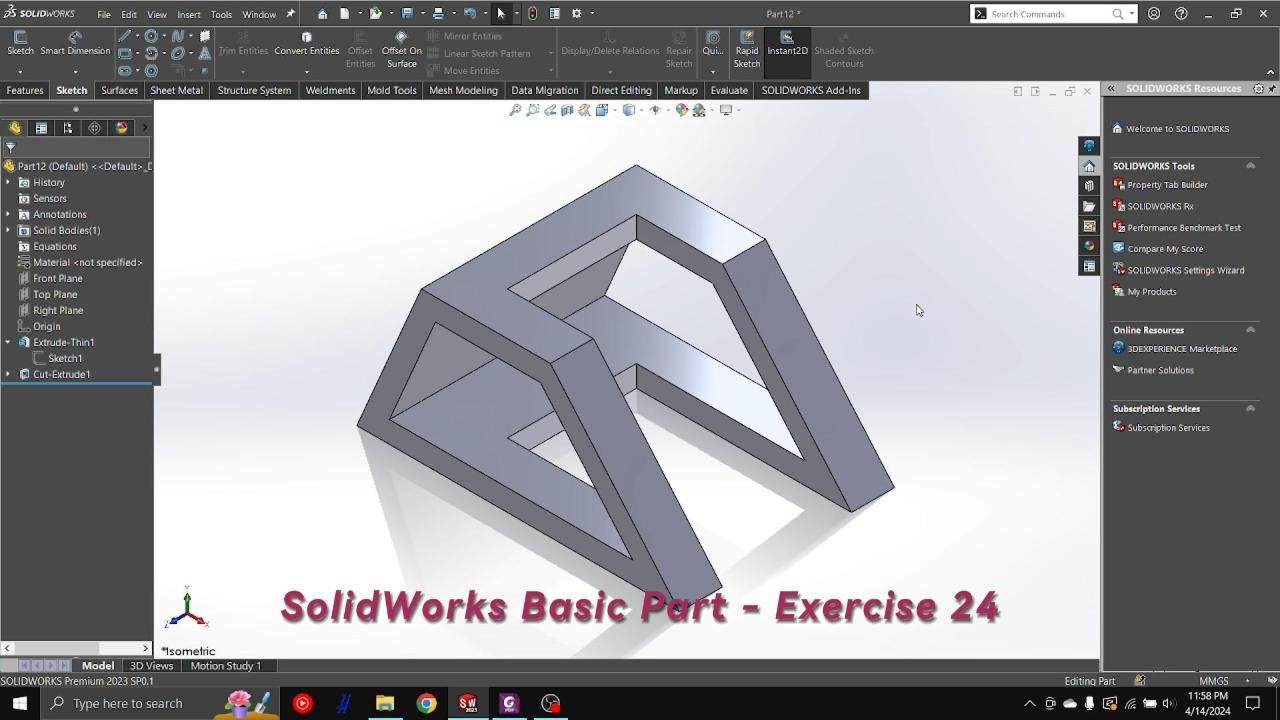Click the Section View icon
The width and height of the screenshot is (1280, 720).
(x=567, y=110)
